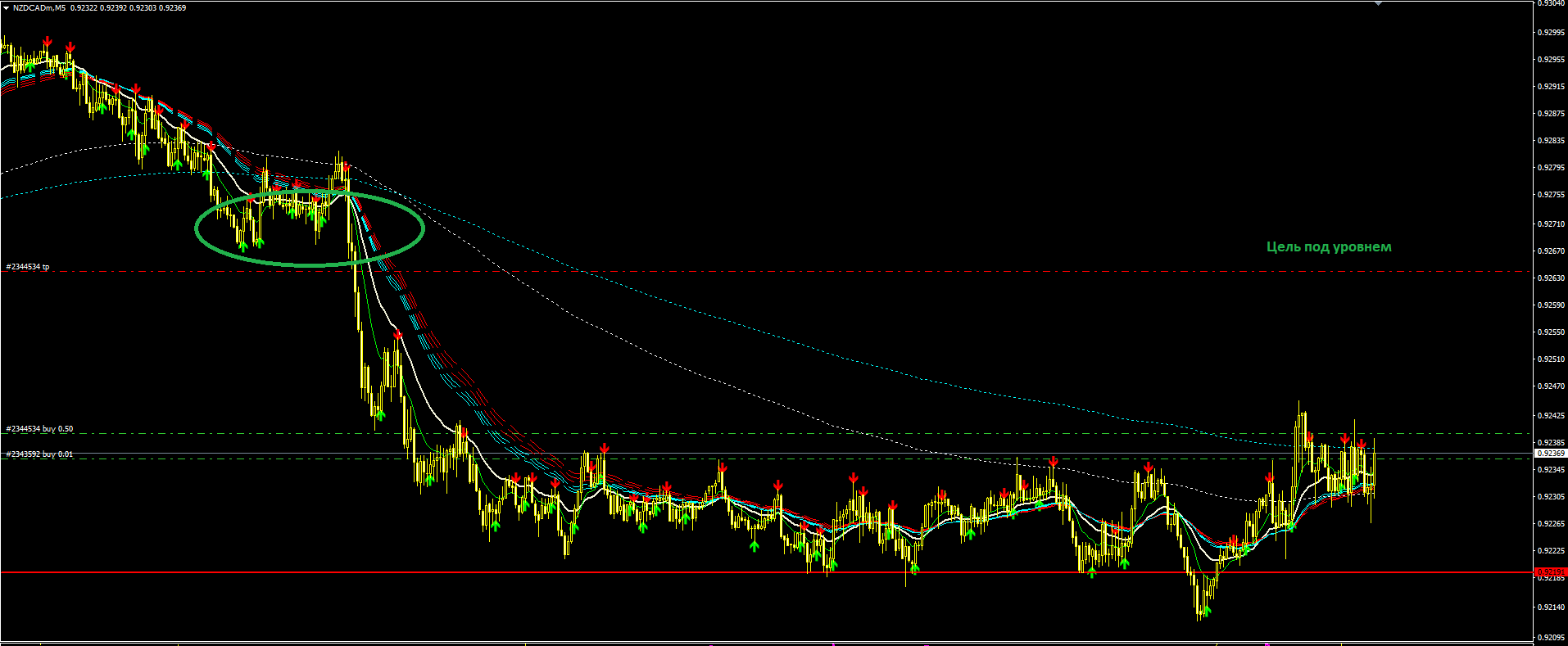The height and width of the screenshot is (646, 1568).
Task: Select the #2344534 buy 0.50 order label
Action: click(39, 429)
